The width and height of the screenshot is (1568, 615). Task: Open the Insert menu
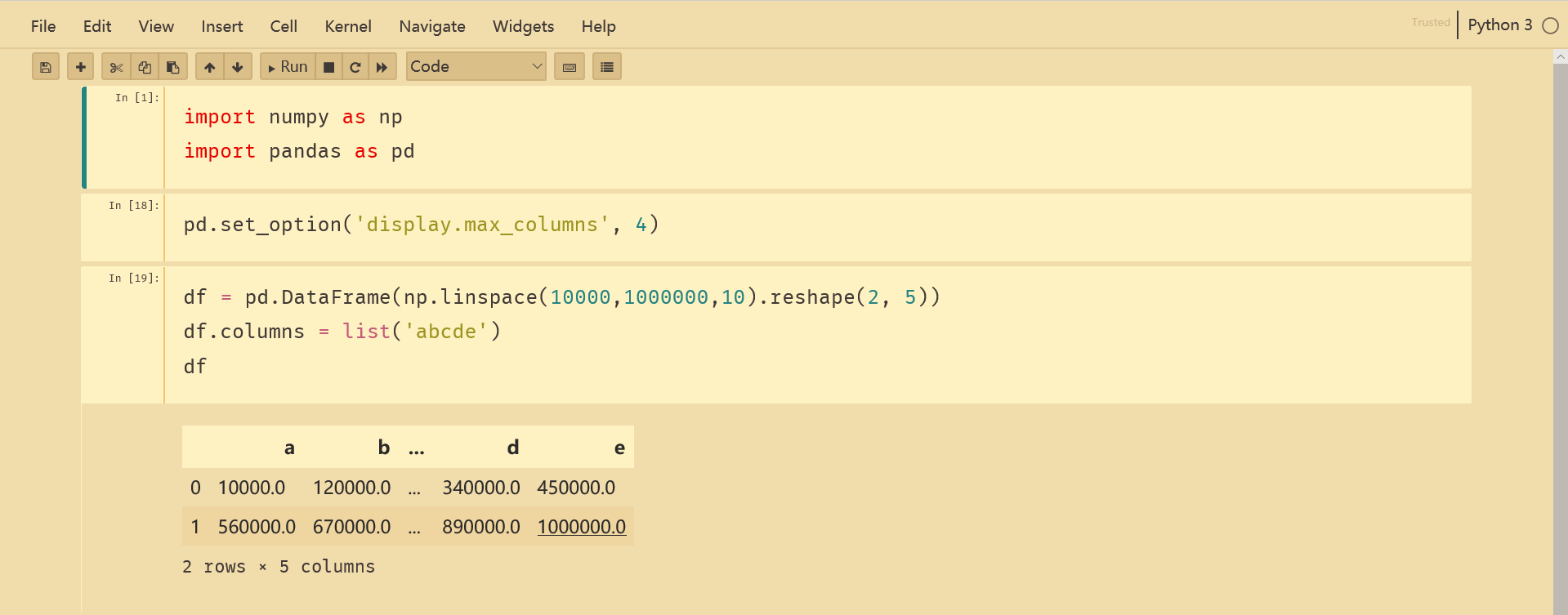pyautogui.click(x=222, y=26)
